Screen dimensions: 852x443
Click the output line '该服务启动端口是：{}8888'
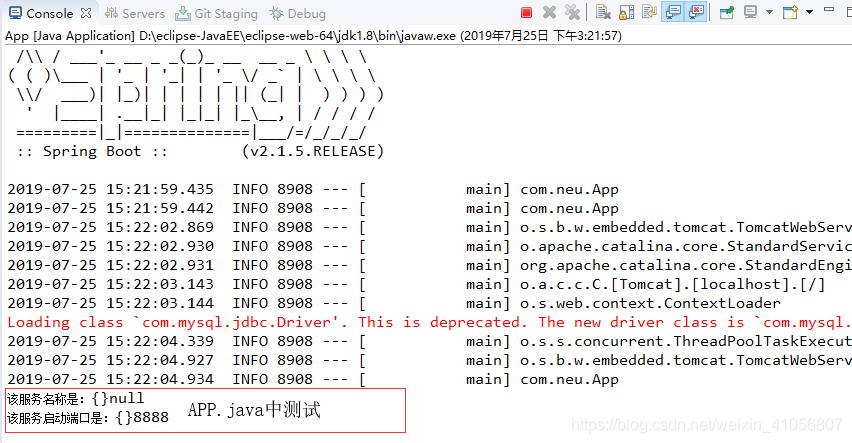pyautogui.click(x=87, y=418)
